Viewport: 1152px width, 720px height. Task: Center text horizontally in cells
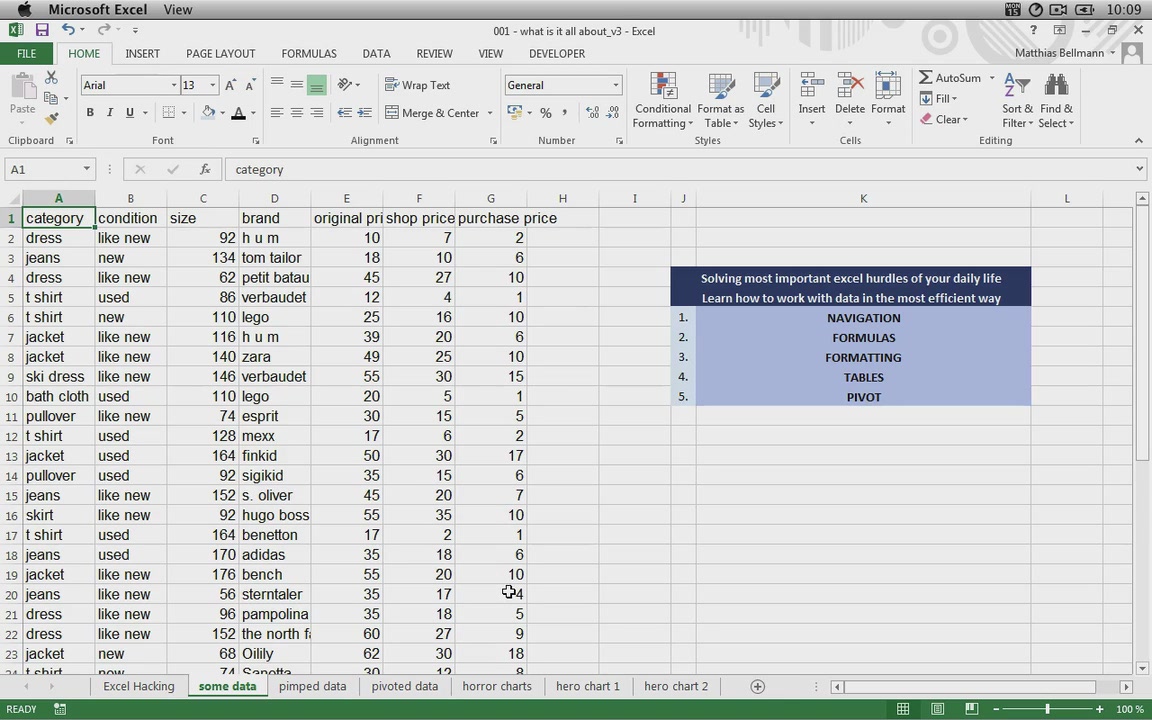point(297,112)
